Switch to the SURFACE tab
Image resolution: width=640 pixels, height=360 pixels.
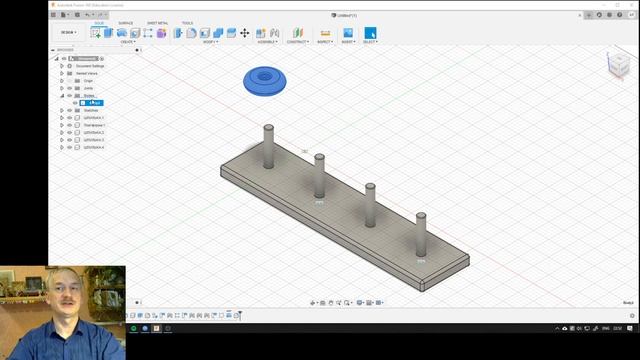point(125,23)
